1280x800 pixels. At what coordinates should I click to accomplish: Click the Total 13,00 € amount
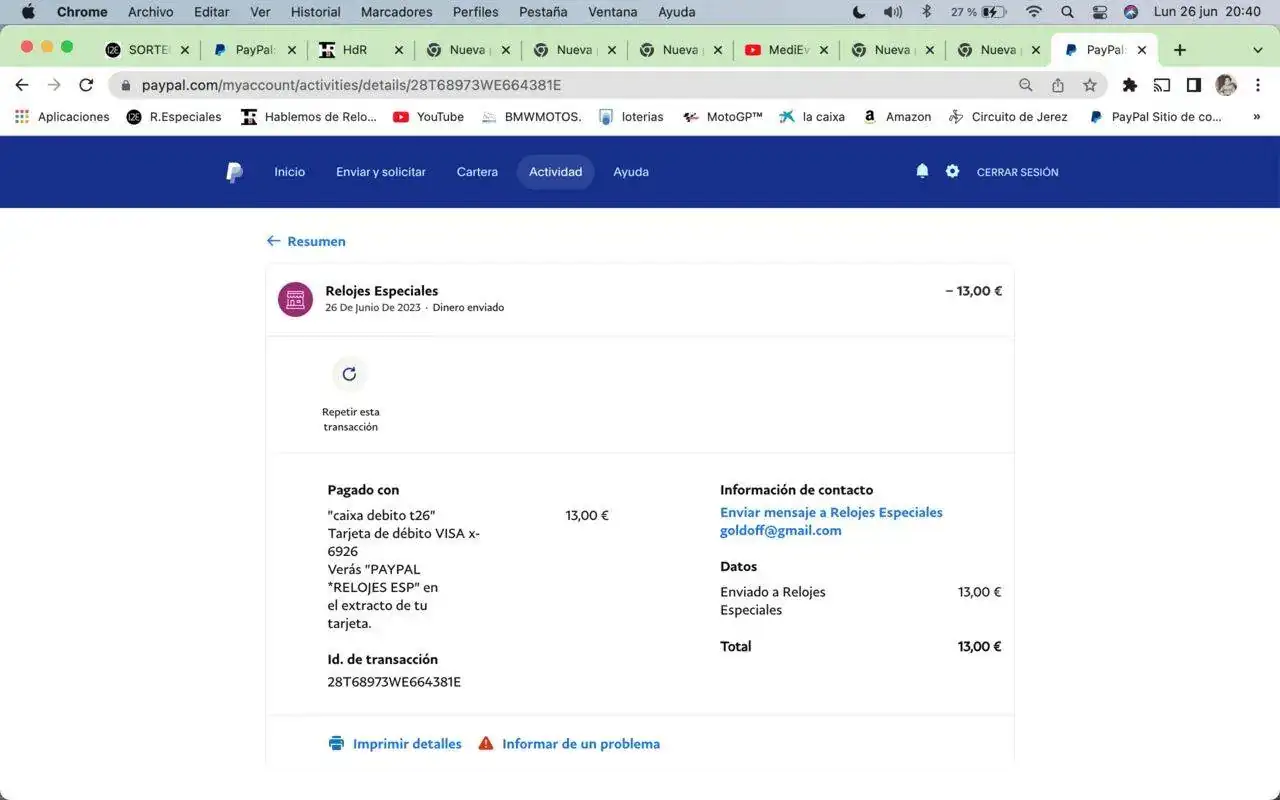[x=979, y=646]
